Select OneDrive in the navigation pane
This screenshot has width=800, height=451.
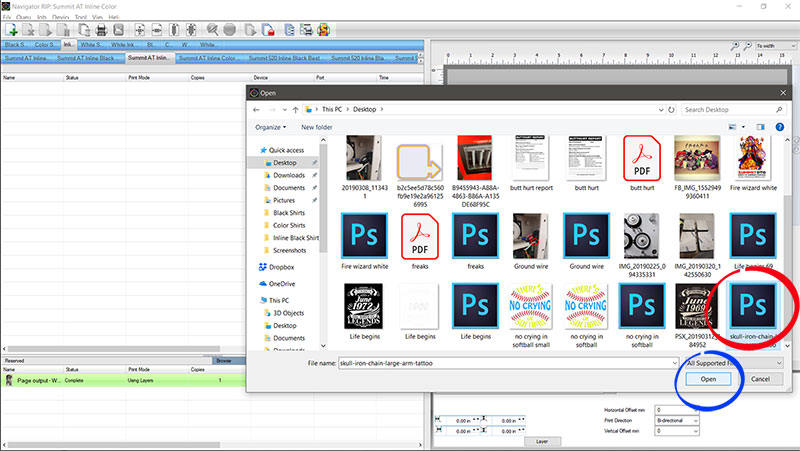point(282,284)
